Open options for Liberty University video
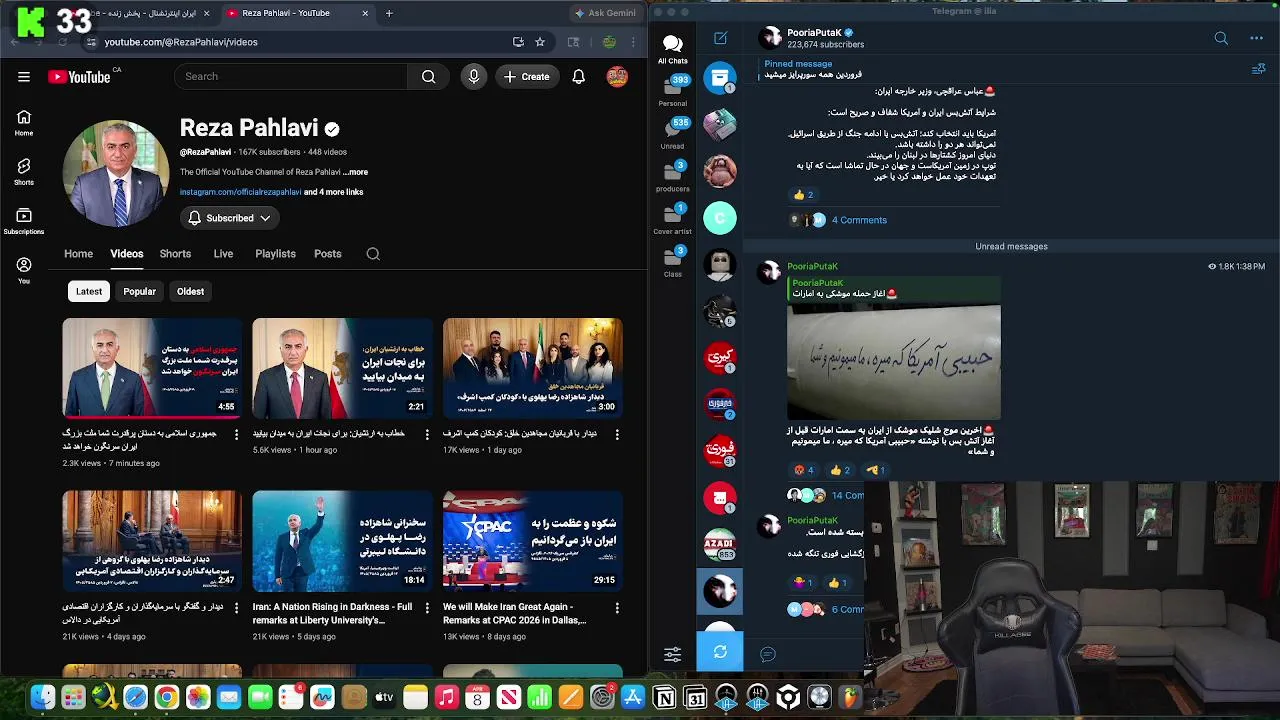 pos(427,607)
